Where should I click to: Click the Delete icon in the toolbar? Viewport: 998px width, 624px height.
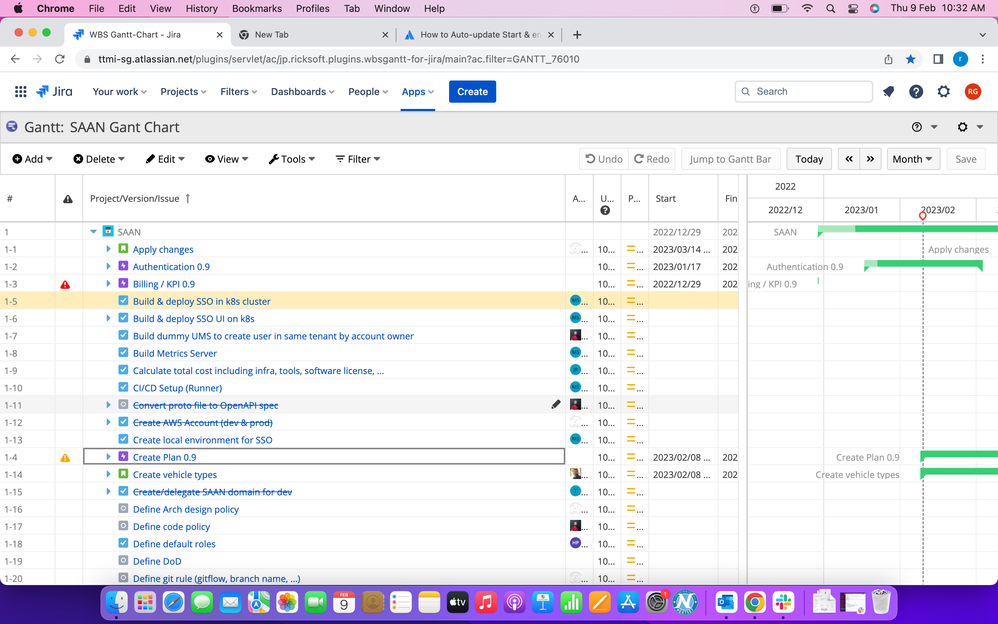pyautogui.click(x=79, y=158)
